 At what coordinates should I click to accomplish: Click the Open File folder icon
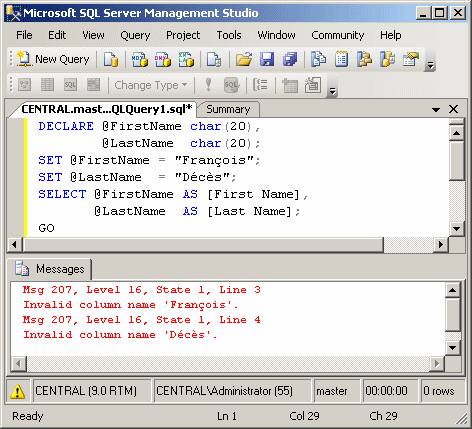pyautogui.click(x=244, y=59)
